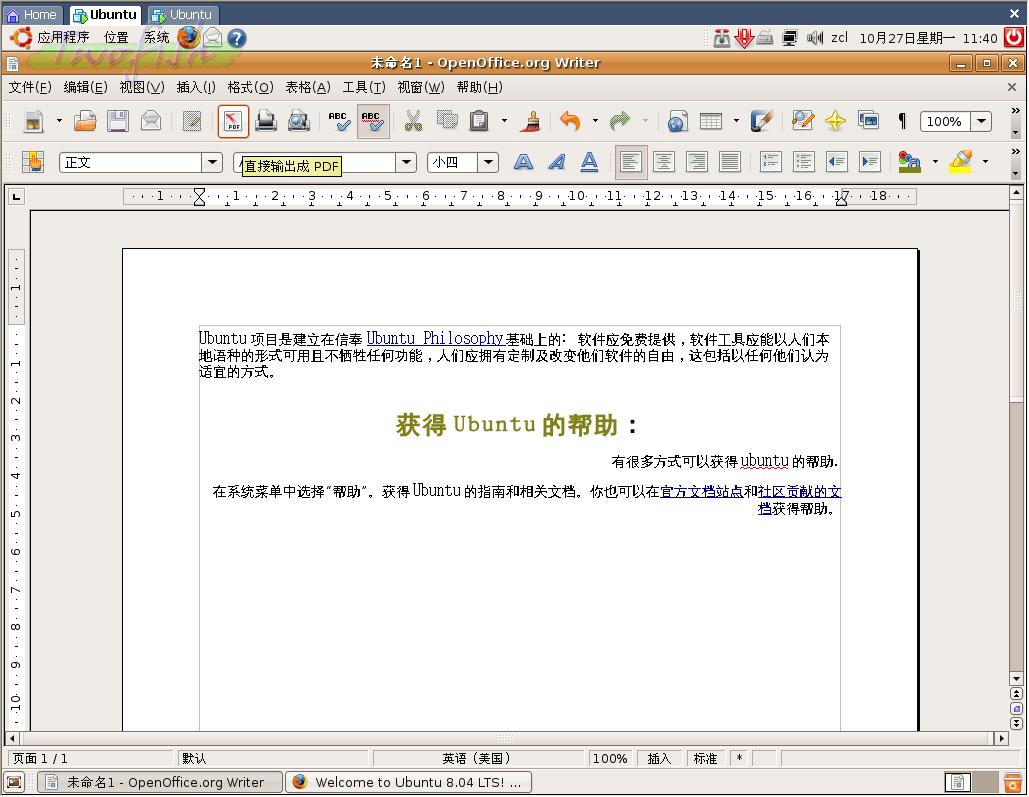This screenshot has height=797, width=1029.
Task: Expand the font name dropdown arrow
Action: point(406,162)
